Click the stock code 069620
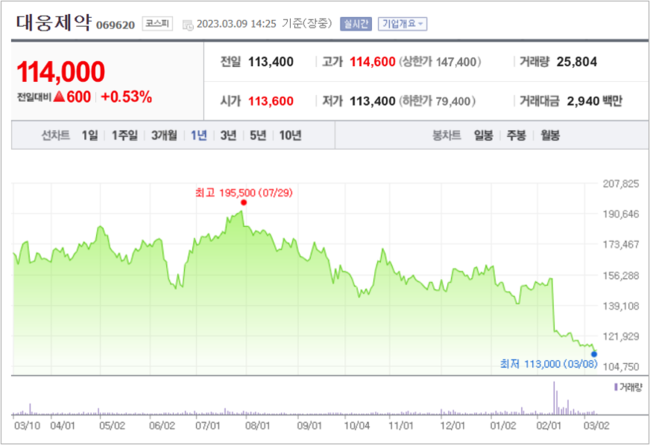The image size is (650, 445). (x=115, y=25)
